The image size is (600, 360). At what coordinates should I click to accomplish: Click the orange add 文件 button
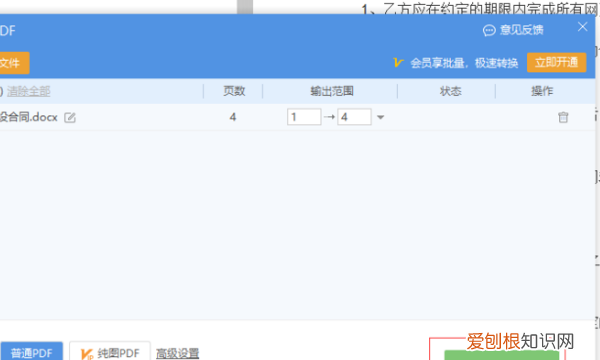pyautogui.click(x=14, y=63)
